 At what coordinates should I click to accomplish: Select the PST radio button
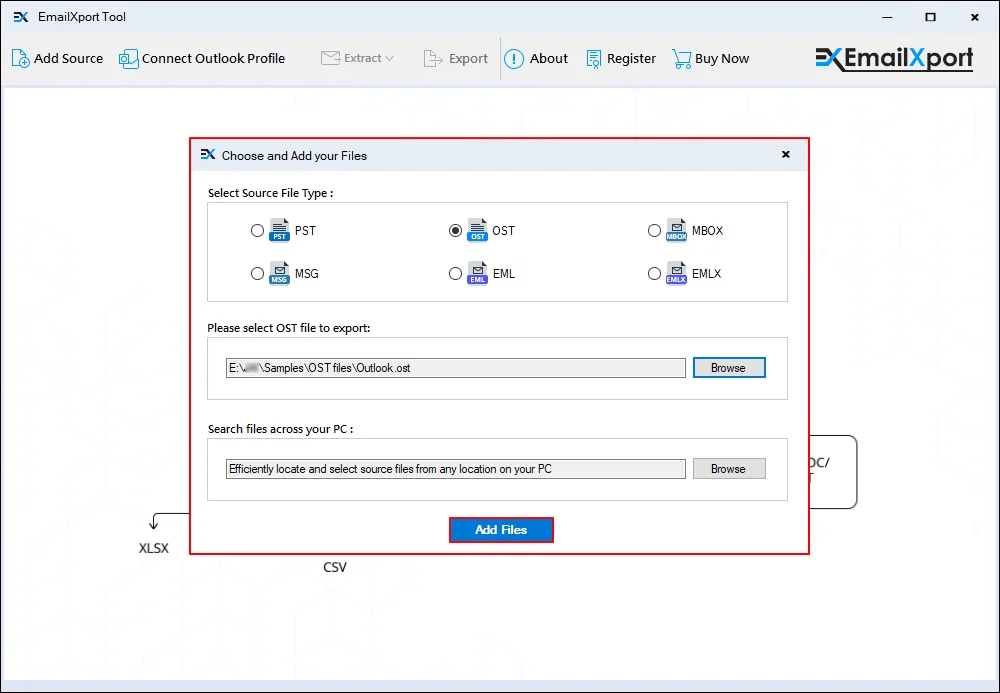pos(256,230)
